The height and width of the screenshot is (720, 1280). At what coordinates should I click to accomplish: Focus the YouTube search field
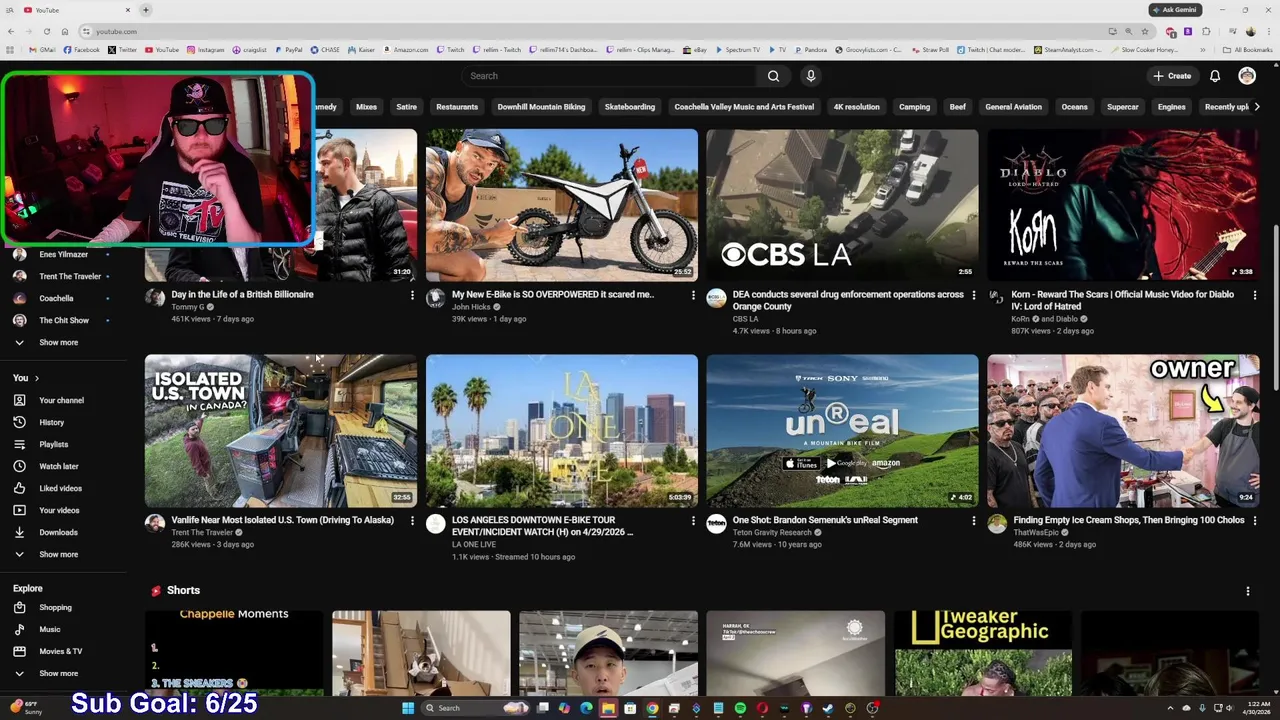pos(610,76)
